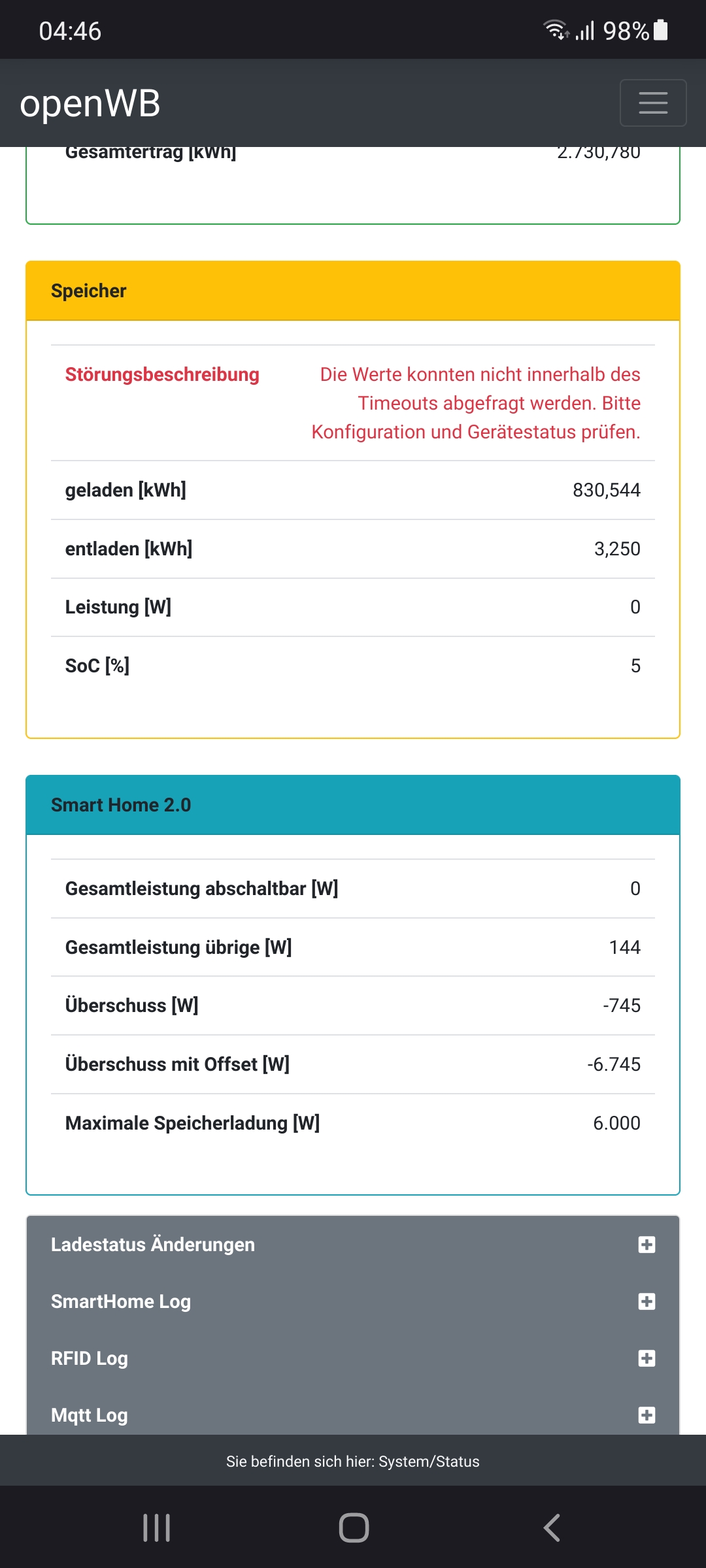This screenshot has width=706, height=1568.
Task: Expand the Mqtt Log section
Action: [90, 1415]
